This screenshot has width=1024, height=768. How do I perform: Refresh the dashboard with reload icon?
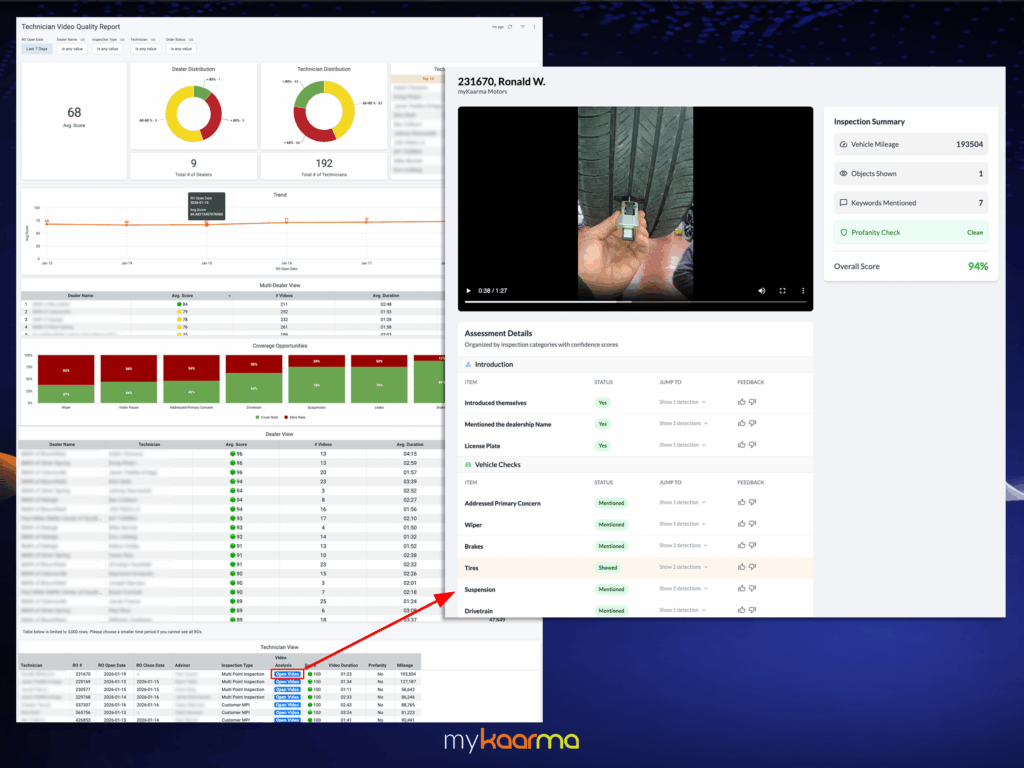(510, 27)
